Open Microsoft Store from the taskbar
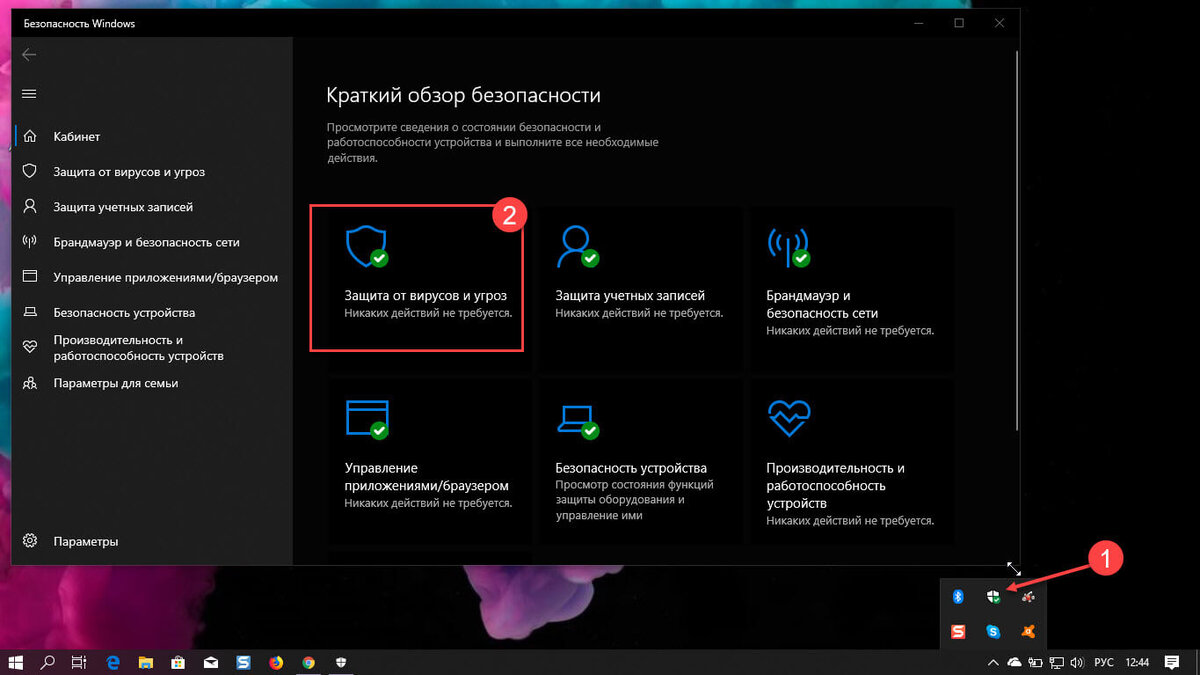 click(x=178, y=662)
